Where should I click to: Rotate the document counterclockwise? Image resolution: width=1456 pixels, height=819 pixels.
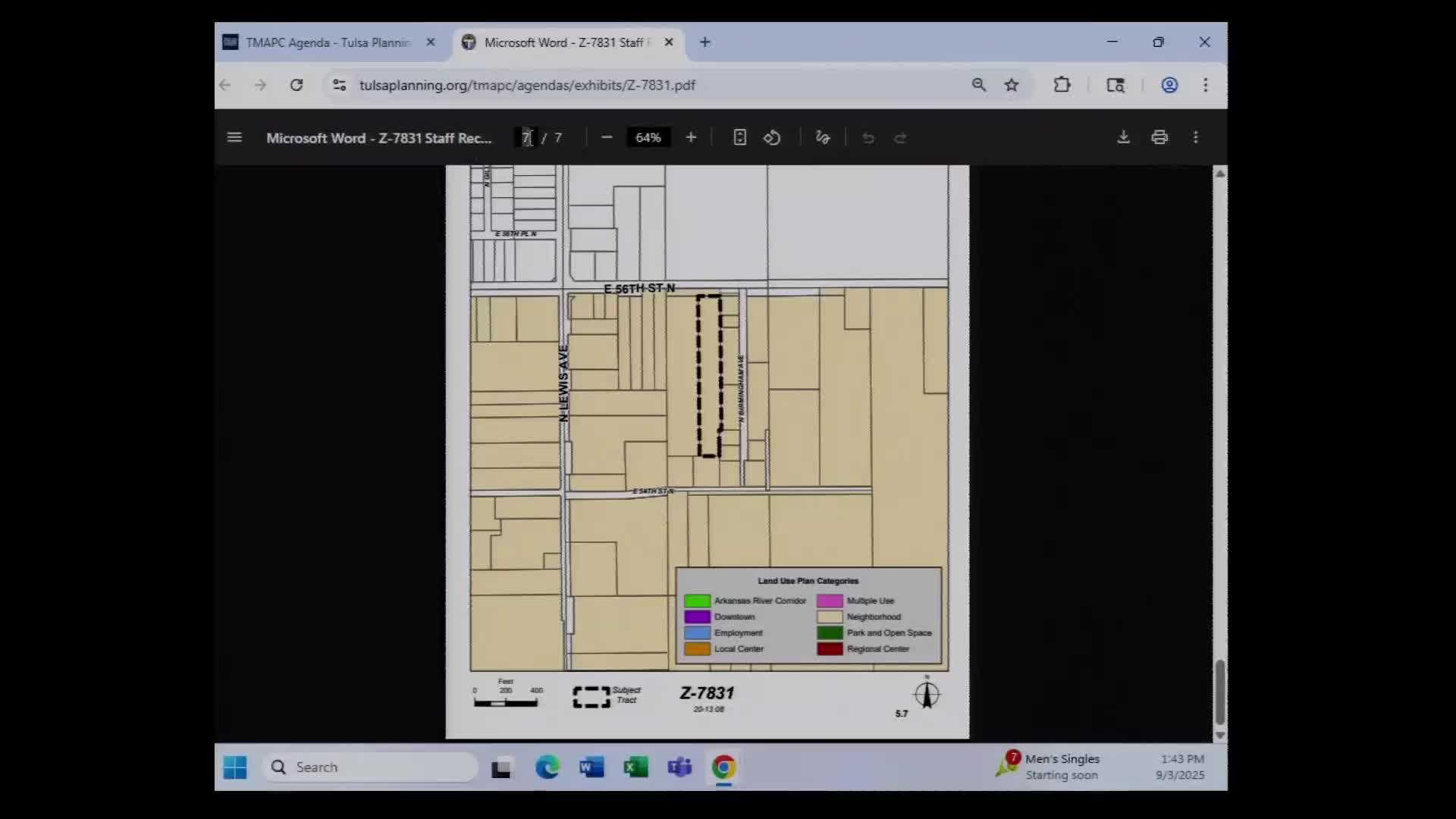tap(772, 137)
